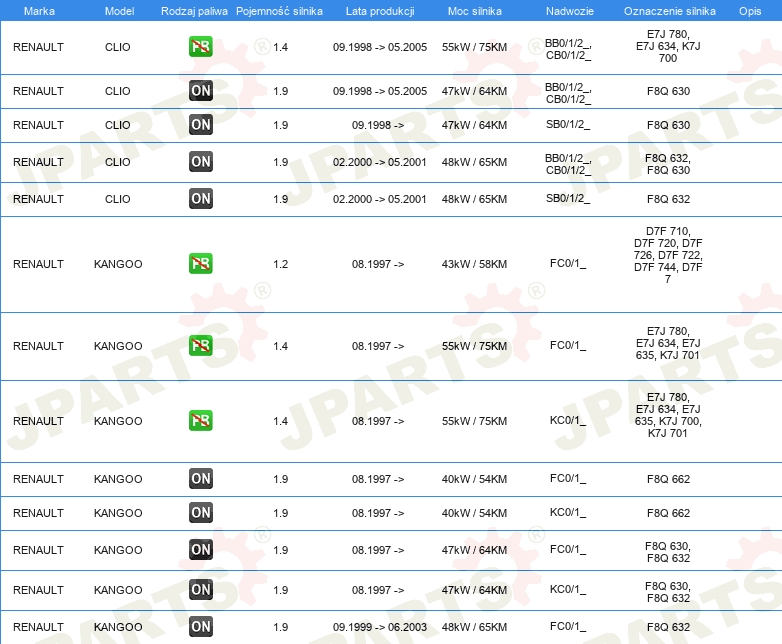Click the ON icon for Kangoo 47kW FC0/1_ row
Image resolution: width=782 pixels, height=644 pixels.
tap(200, 549)
